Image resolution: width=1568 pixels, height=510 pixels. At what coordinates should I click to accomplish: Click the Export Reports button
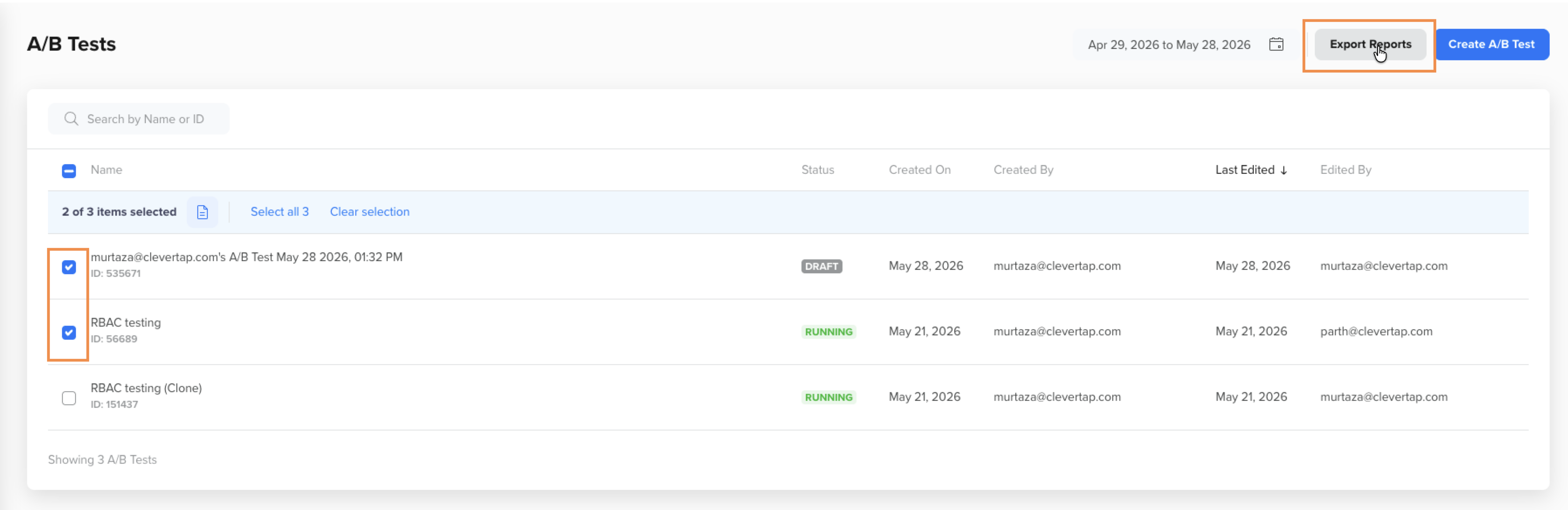pyautogui.click(x=1369, y=45)
